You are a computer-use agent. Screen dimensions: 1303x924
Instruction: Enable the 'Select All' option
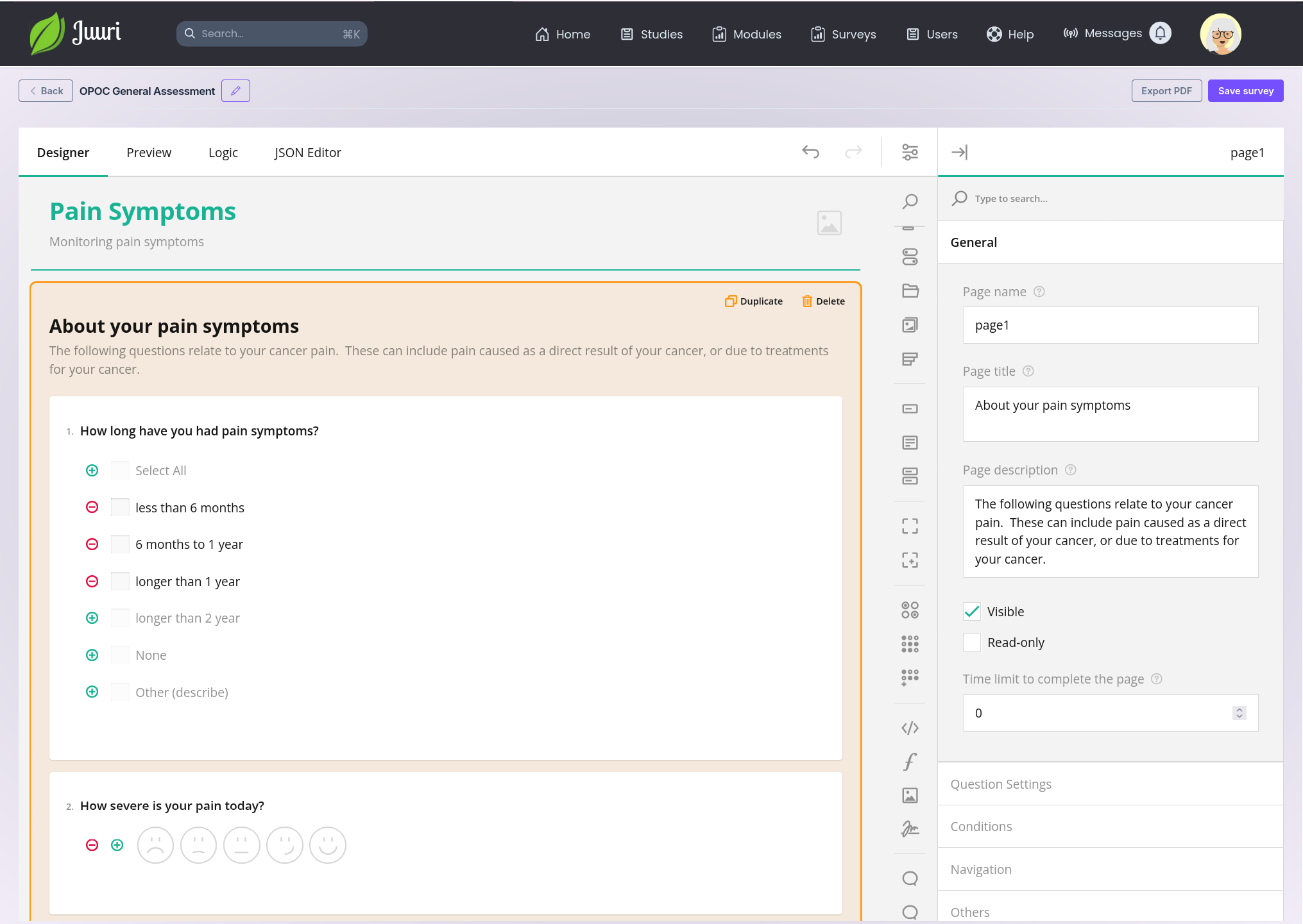(x=92, y=470)
